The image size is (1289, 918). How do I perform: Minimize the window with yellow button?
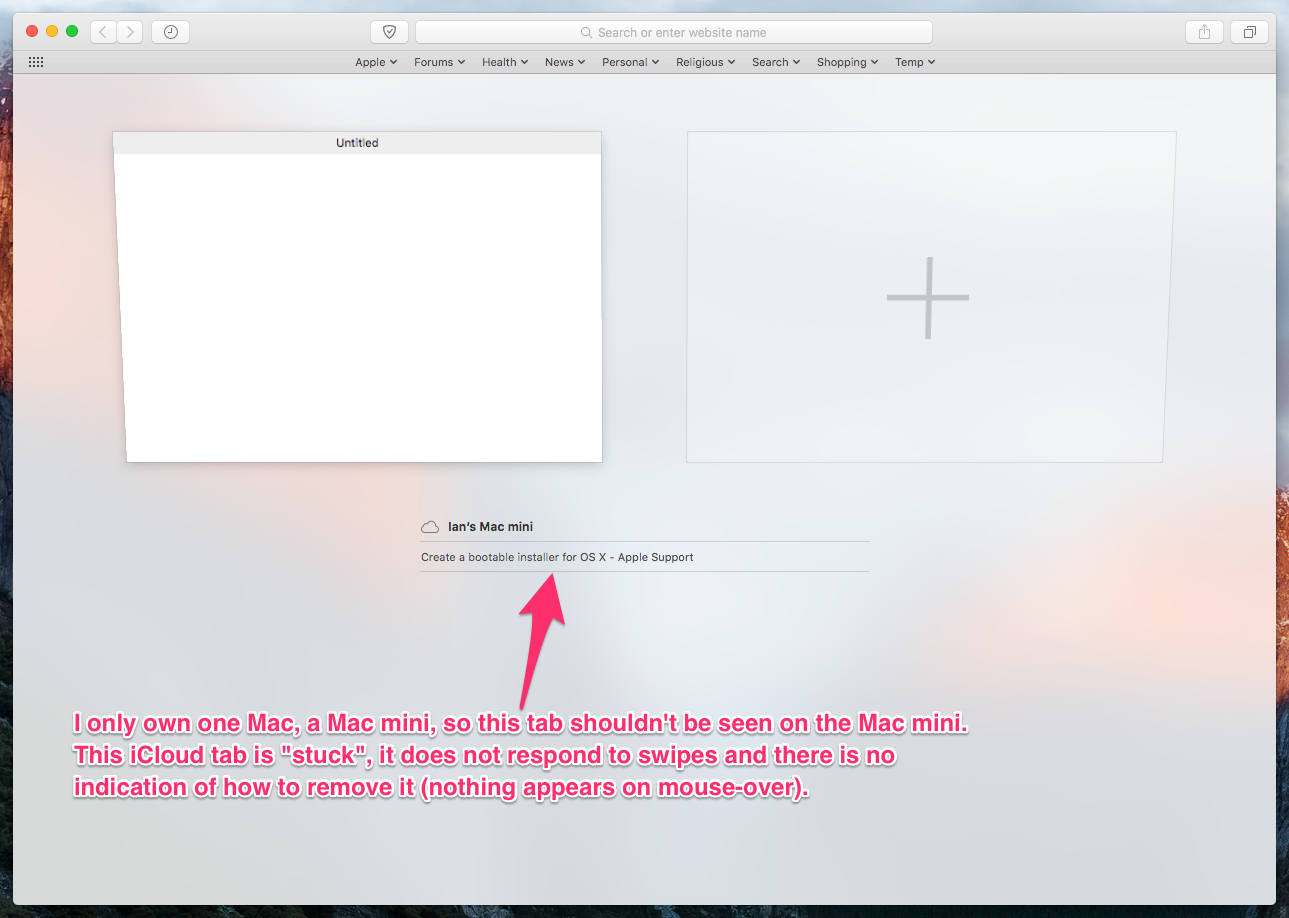tap(52, 32)
